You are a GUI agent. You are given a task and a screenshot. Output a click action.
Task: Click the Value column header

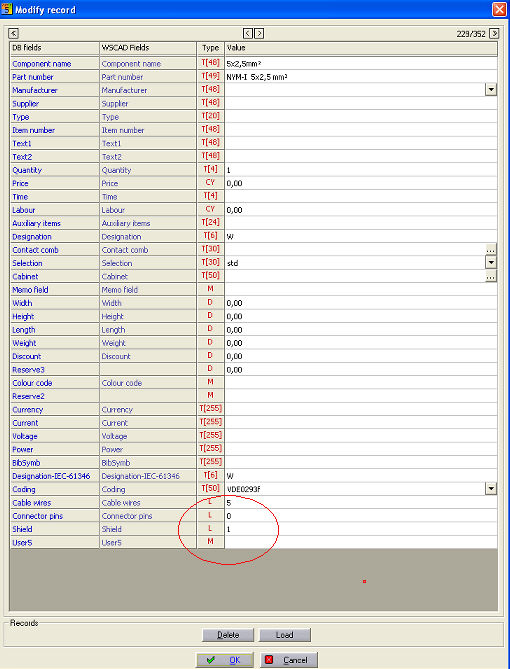tap(361, 48)
